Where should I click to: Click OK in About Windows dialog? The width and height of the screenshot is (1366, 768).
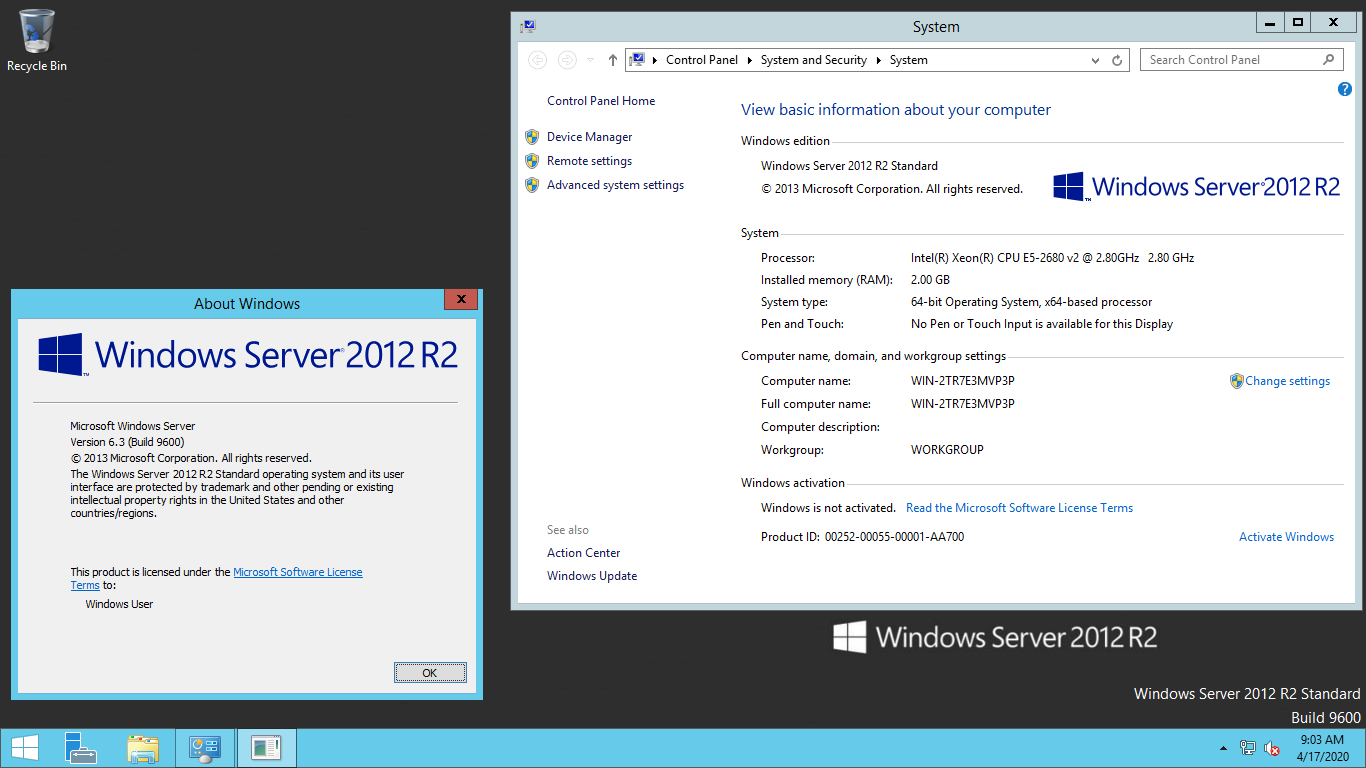click(430, 673)
